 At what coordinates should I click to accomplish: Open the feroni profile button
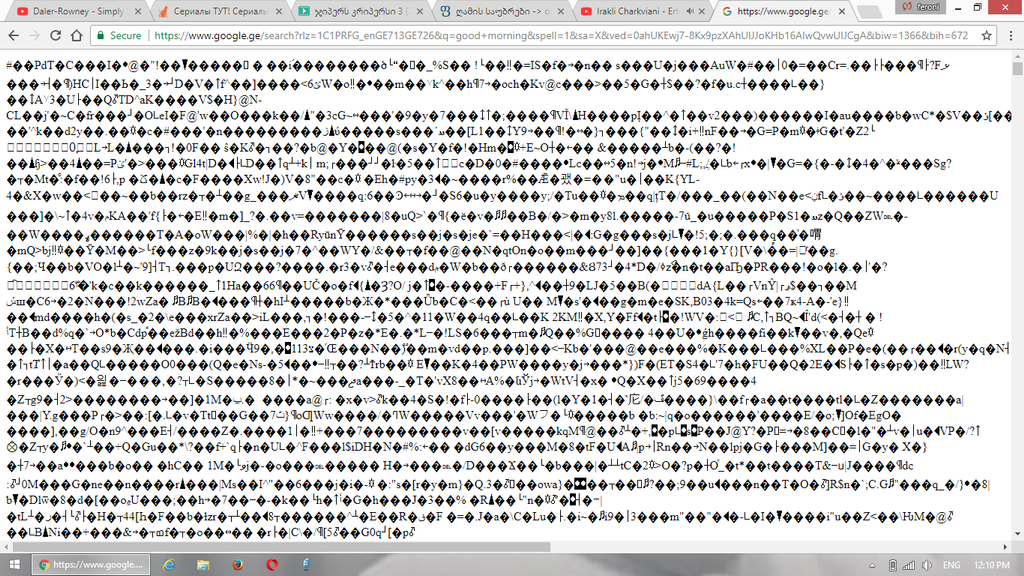920,7
